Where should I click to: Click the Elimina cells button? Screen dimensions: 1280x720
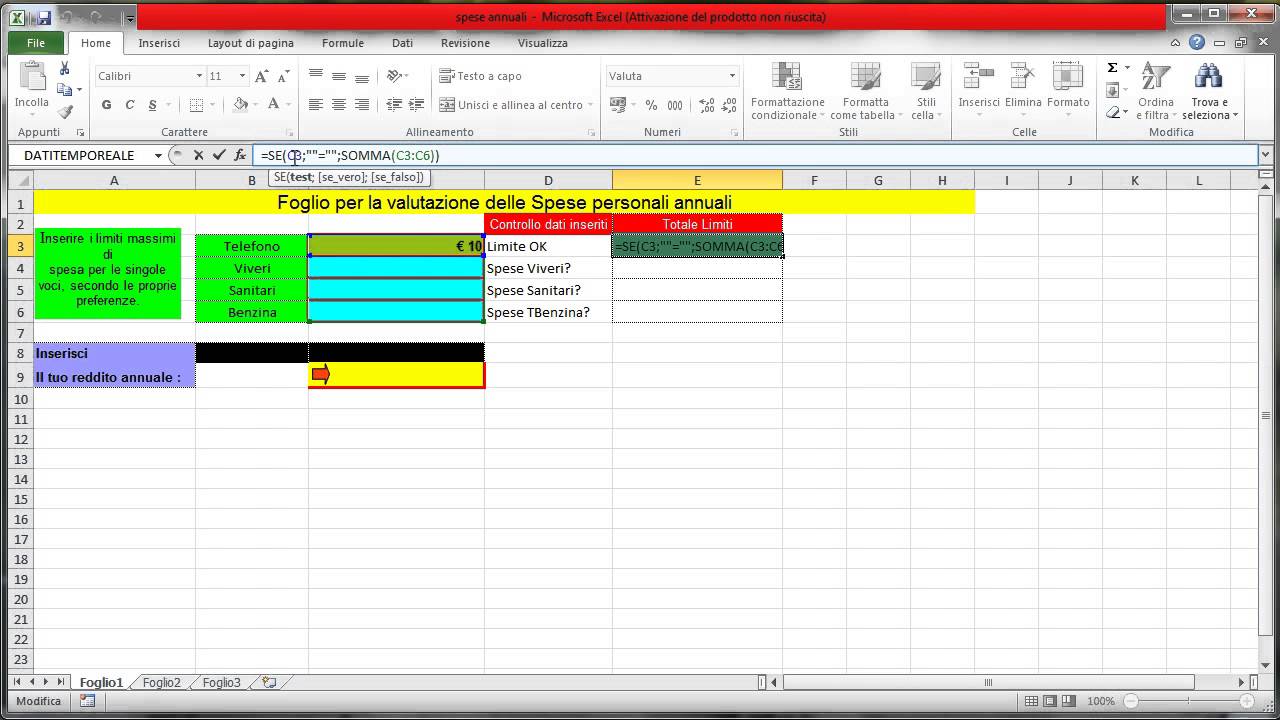point(1023,85)
